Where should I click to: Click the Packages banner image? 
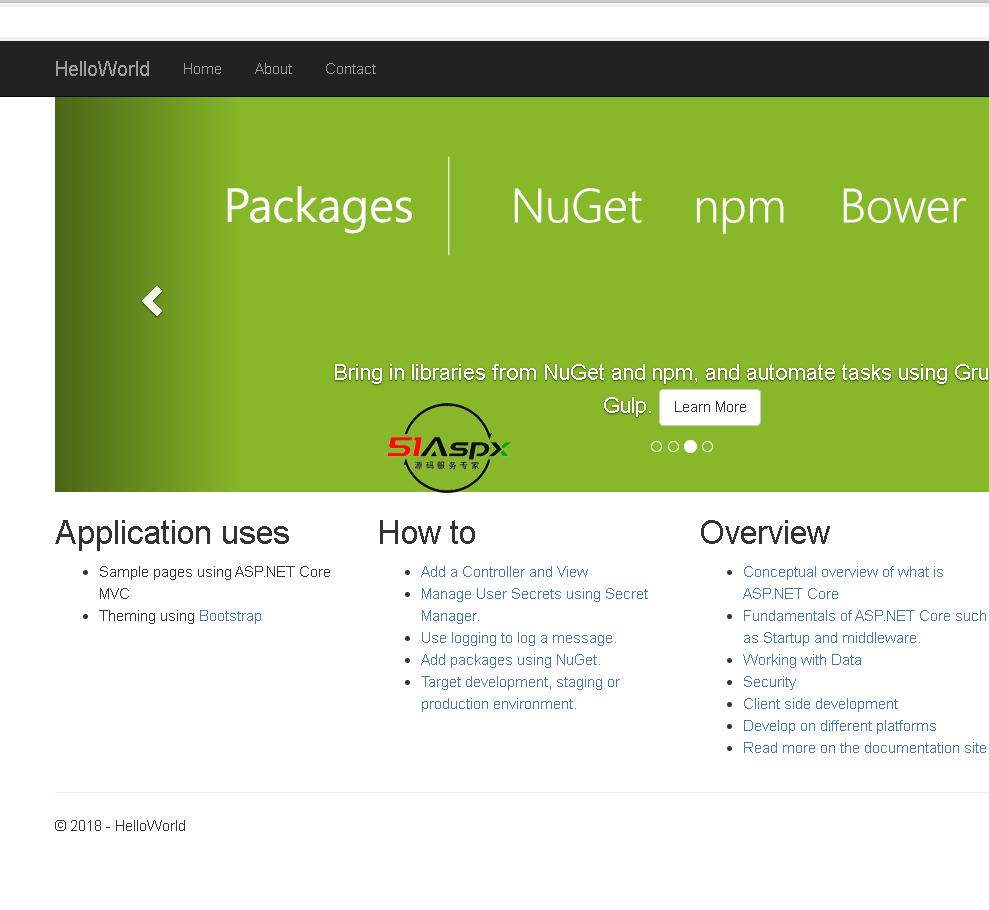tap(522, 294)
